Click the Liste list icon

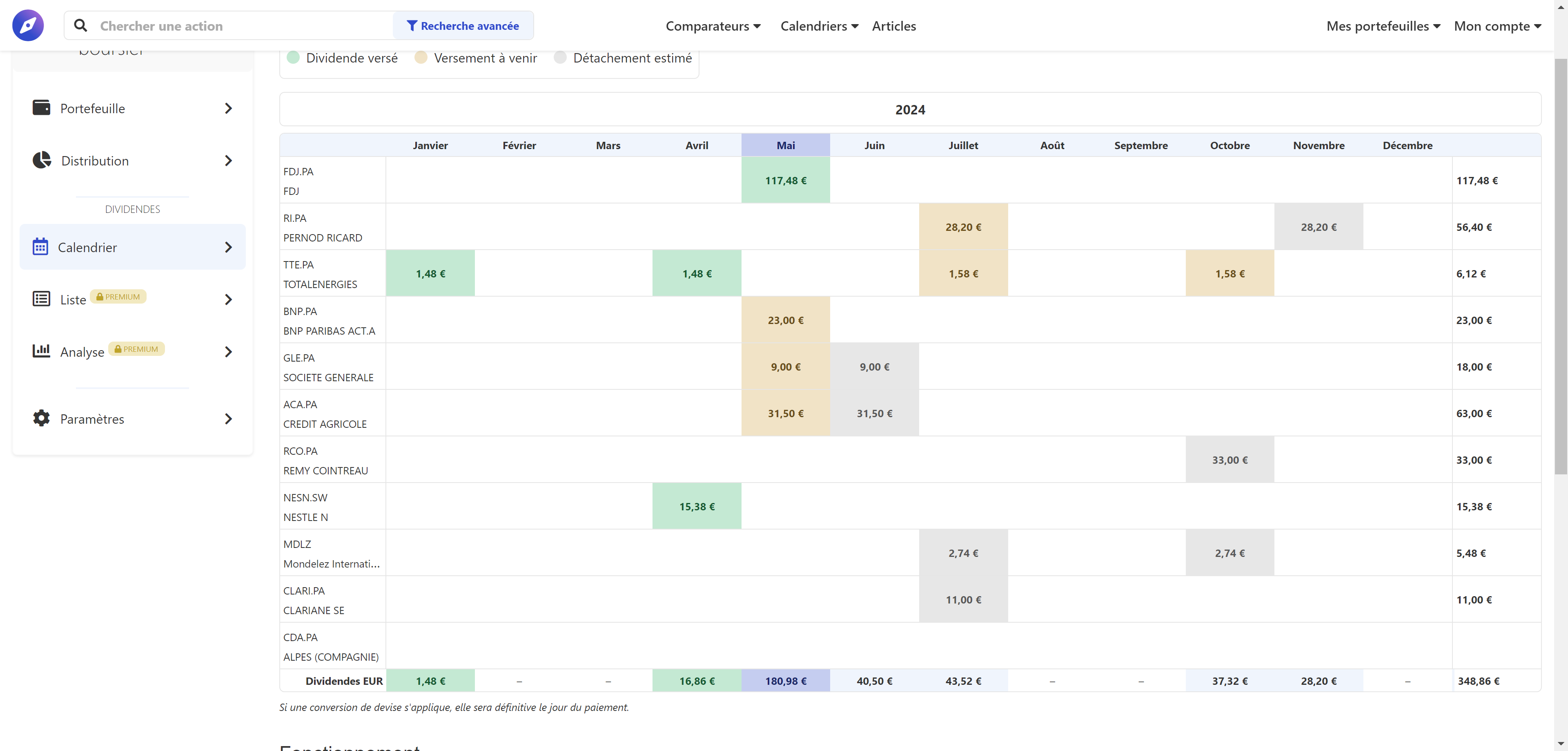pos(41,299)
